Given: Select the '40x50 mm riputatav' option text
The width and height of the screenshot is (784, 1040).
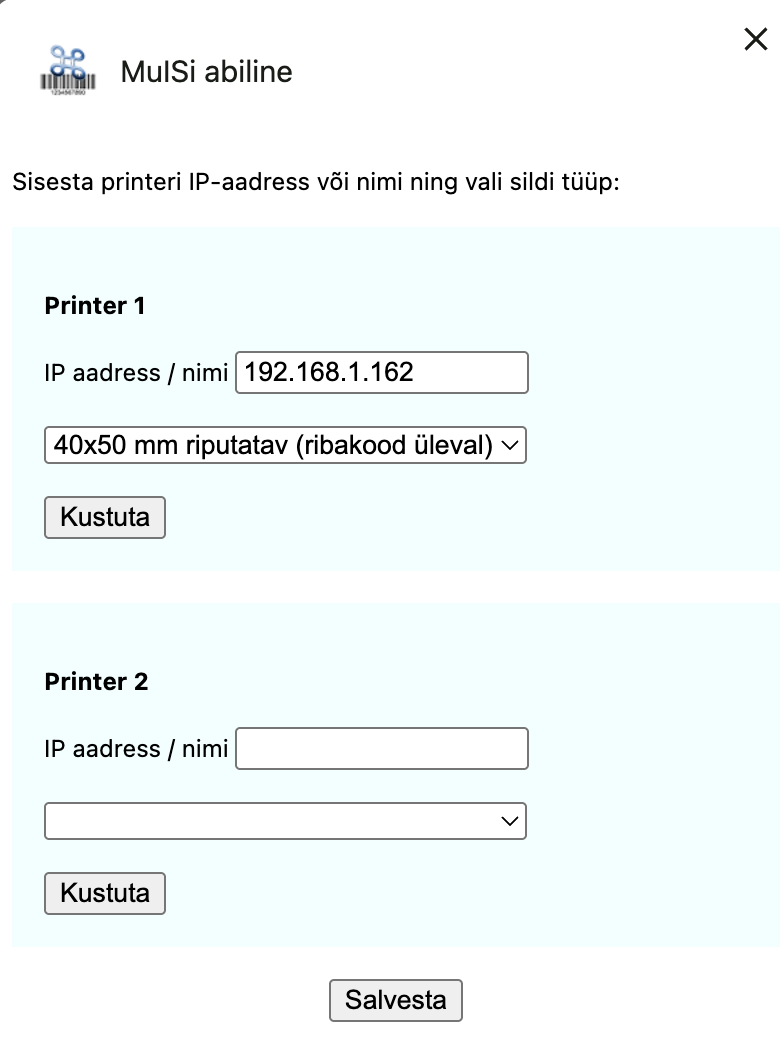Looking at the screenshot, I should click(273, 445).
